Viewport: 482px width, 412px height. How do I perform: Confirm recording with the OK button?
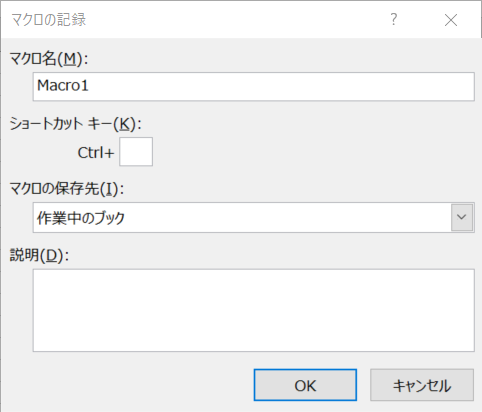(x=305, y=385)
